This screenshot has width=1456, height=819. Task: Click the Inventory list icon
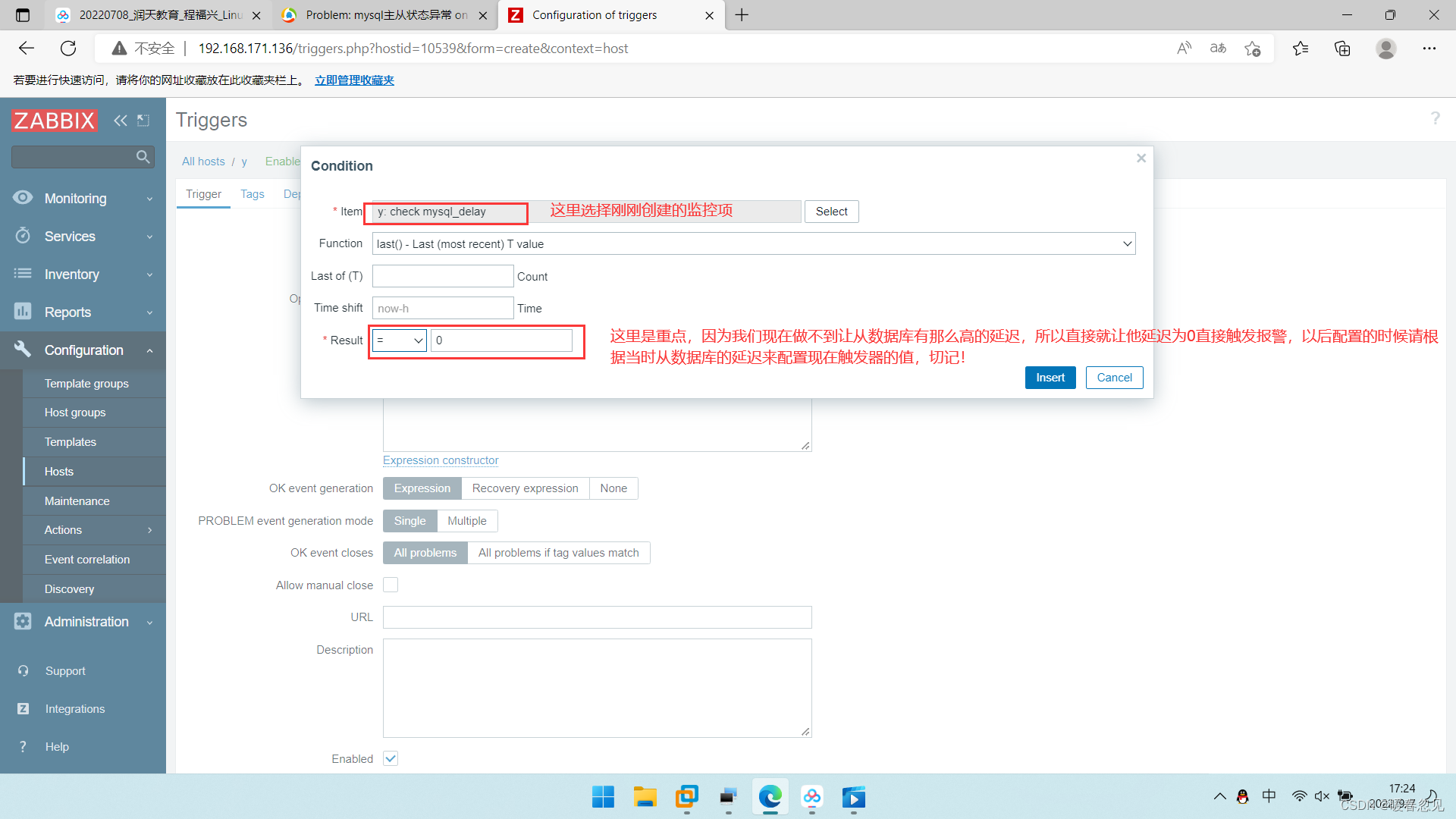pyautogui.click(x=23, y=274)
